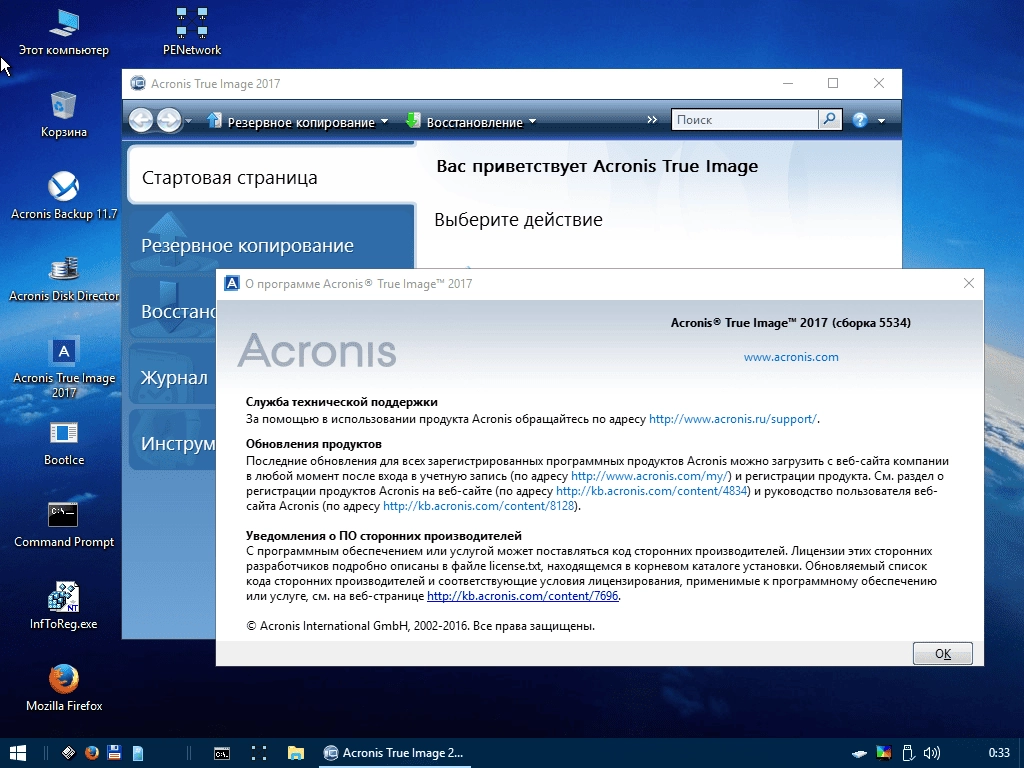Viewport: 1024px width, 768px height.
Task: Select Журнал sidebar tab
Action: click(172, 375)
